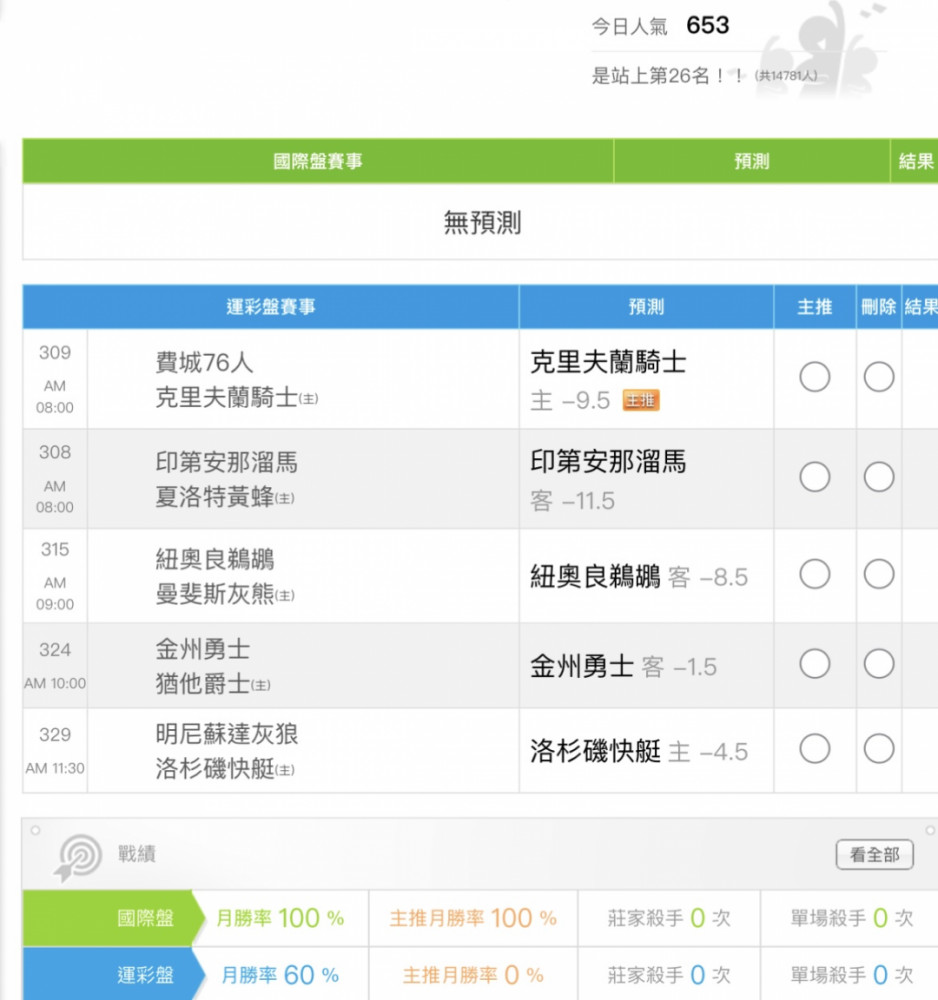The image size is (938, 1000).
Task: Select 刪除 radio for 印第安那溜馬 game 308
Action: 879,477
